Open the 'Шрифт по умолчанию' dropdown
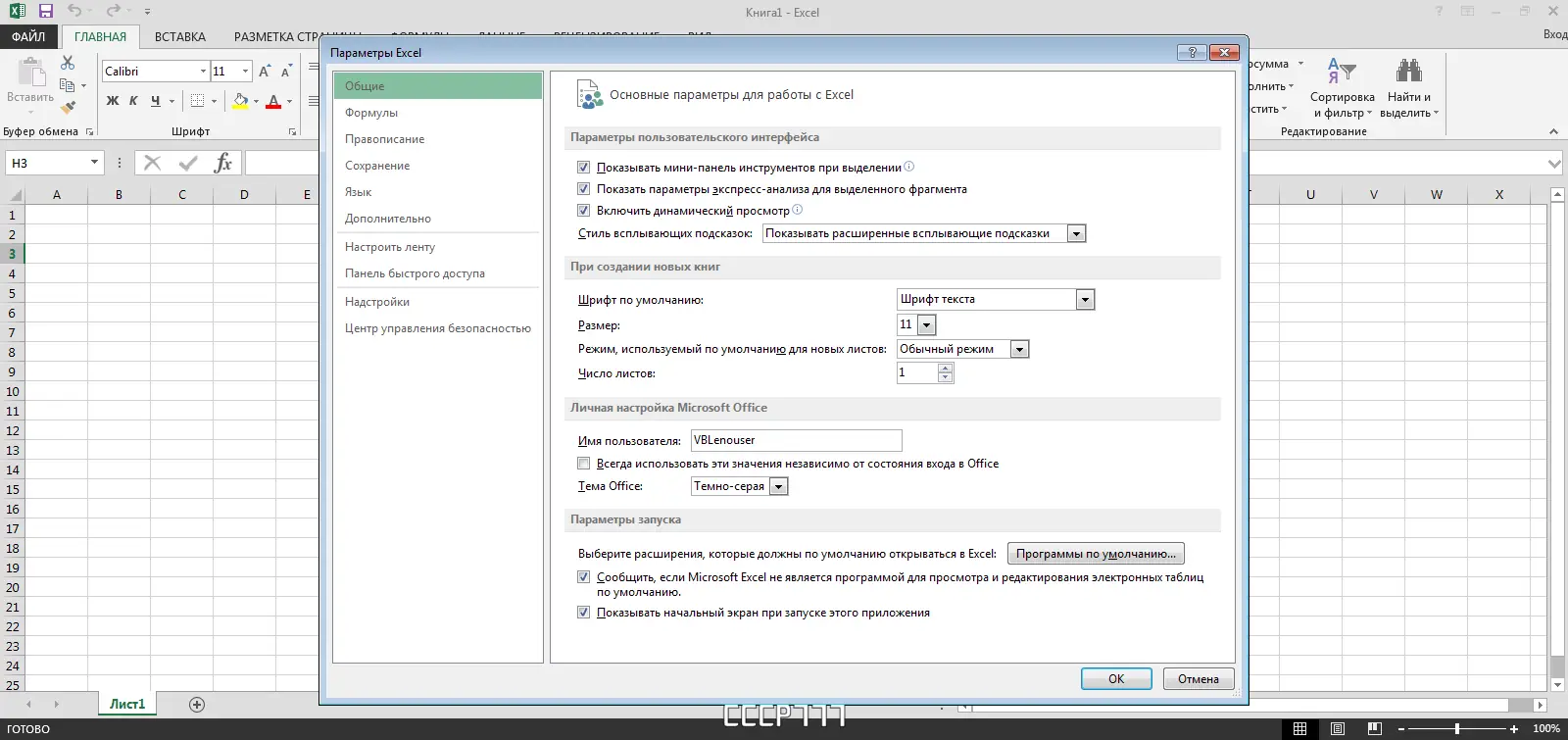Image resolution: width=1568 pixels, height=740 pixels. [1085, 300]
